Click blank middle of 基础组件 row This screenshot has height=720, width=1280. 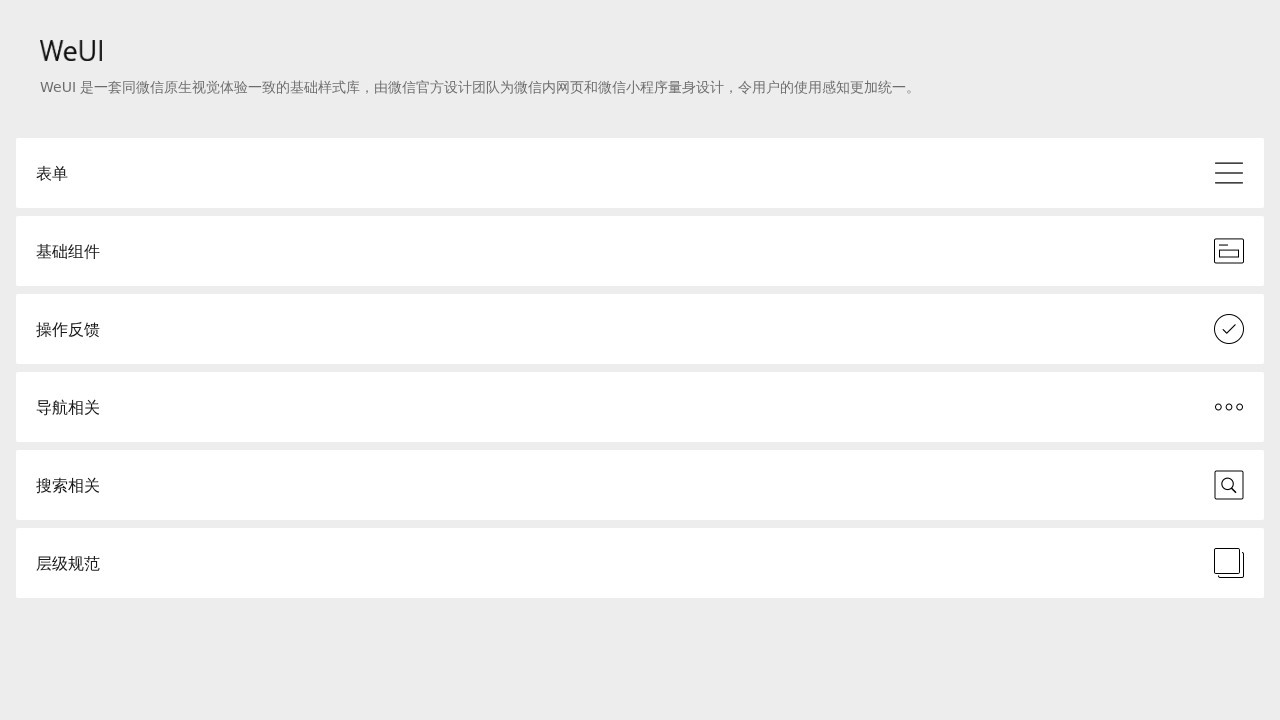(640, 251)
